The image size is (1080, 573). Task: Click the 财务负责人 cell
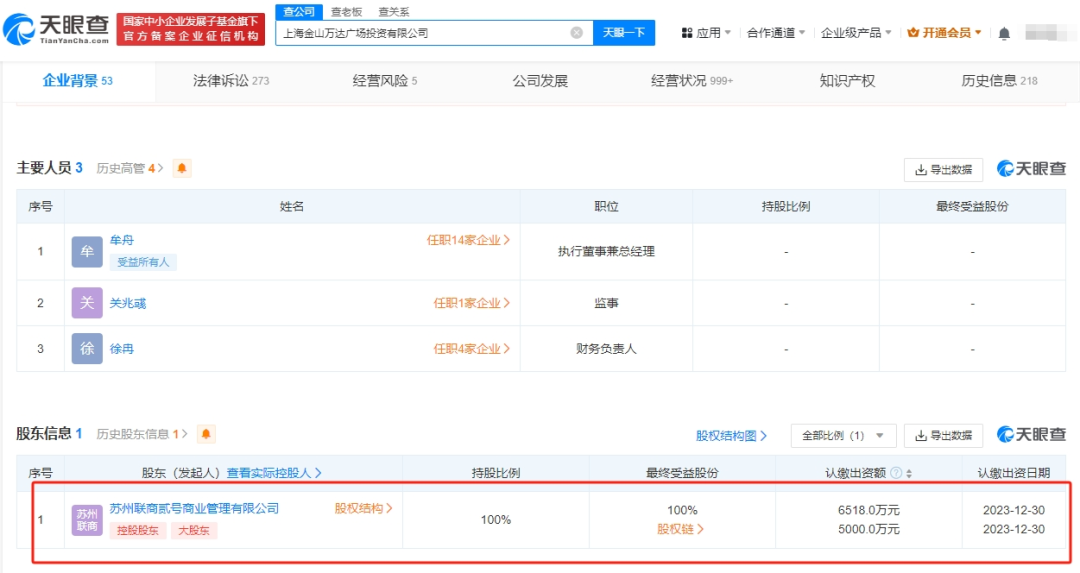pyautogui.click(x=606, y=348)
